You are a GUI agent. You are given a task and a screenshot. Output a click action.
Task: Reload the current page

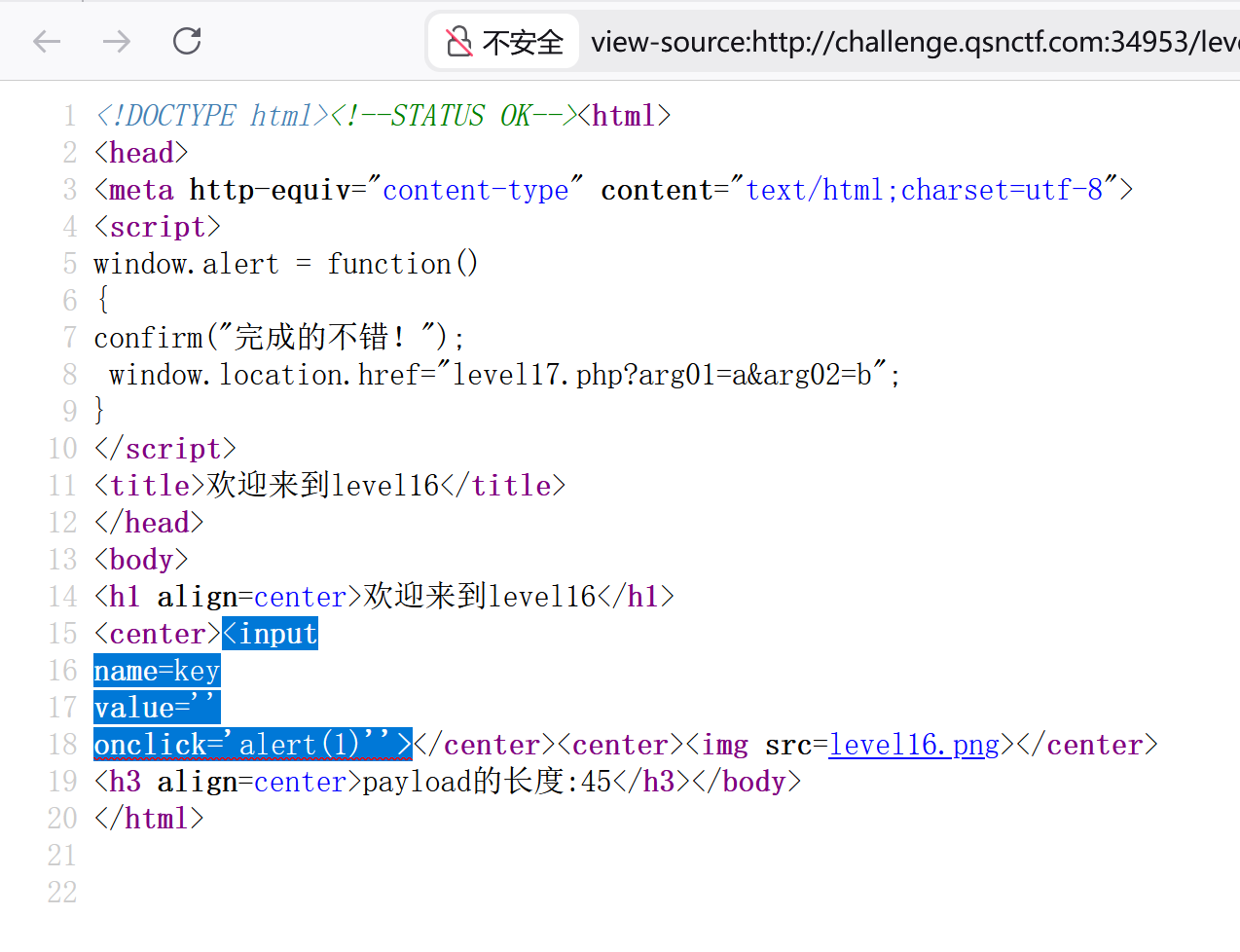[187, 41]
